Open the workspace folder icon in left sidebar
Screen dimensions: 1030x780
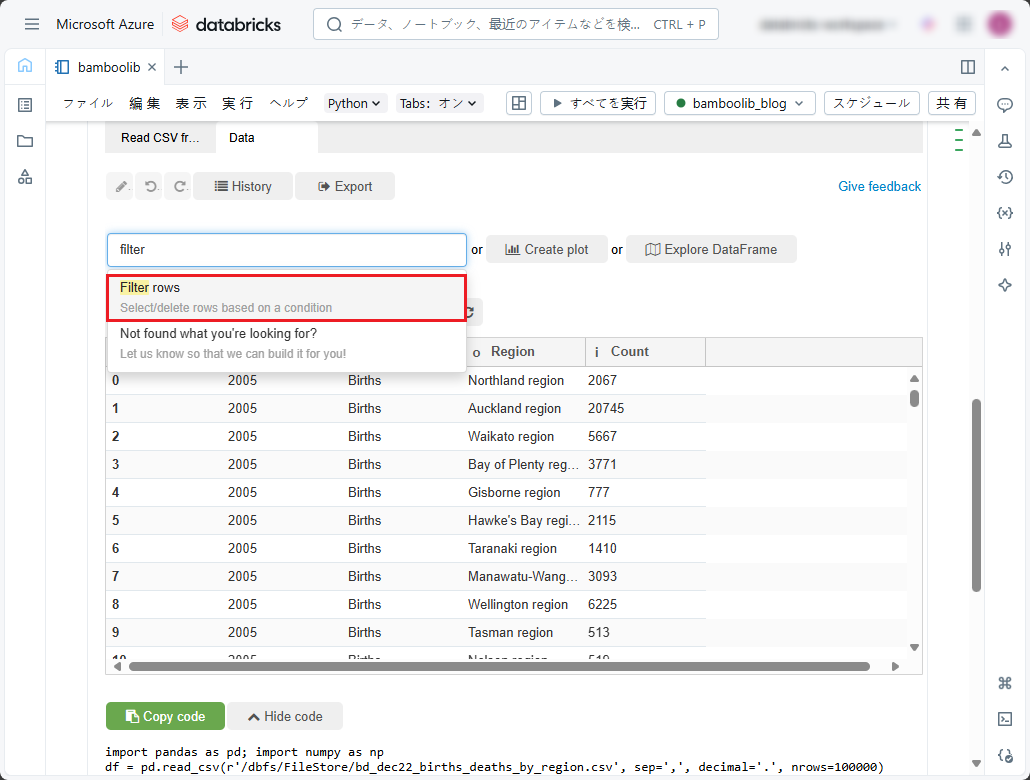tap(25, 141)
